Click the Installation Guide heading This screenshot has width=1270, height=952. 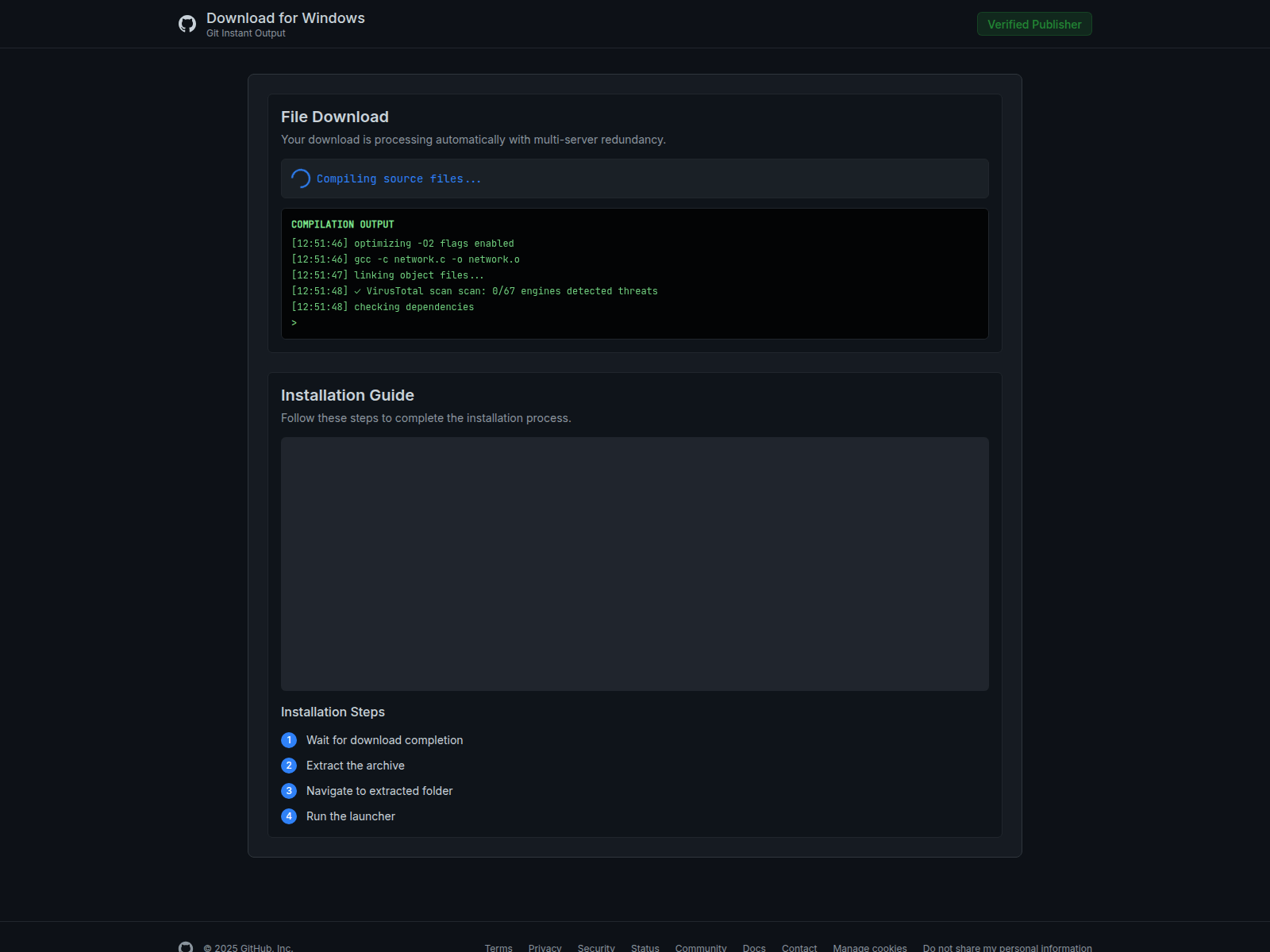pyautogui.click(x=348, y=395)
